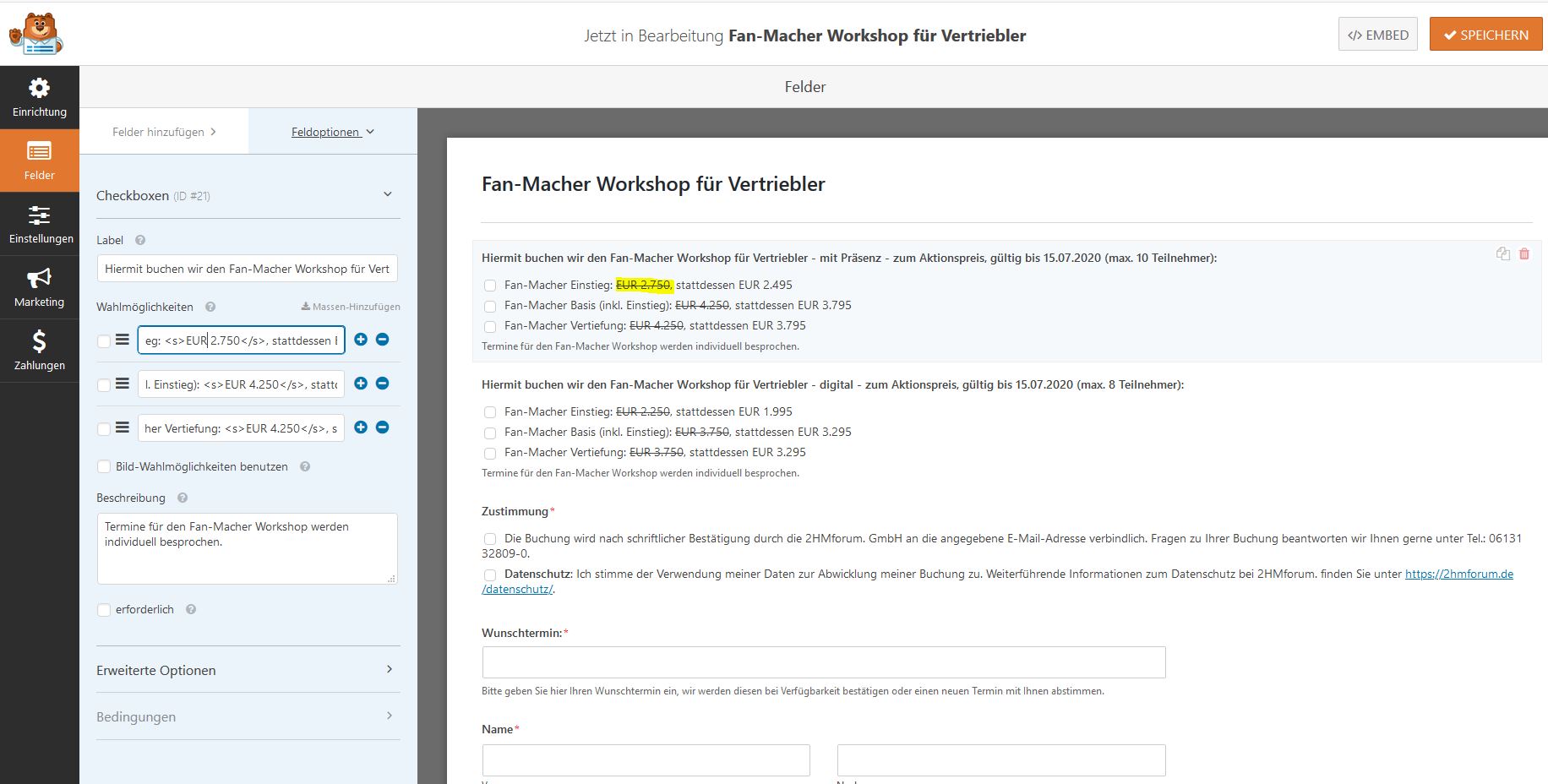The width and height of the screenshot is (1548, 784).
Task: Check digital Fan-Macher Vertiefung EUR 3.295 option
Action: click(490, 453)
